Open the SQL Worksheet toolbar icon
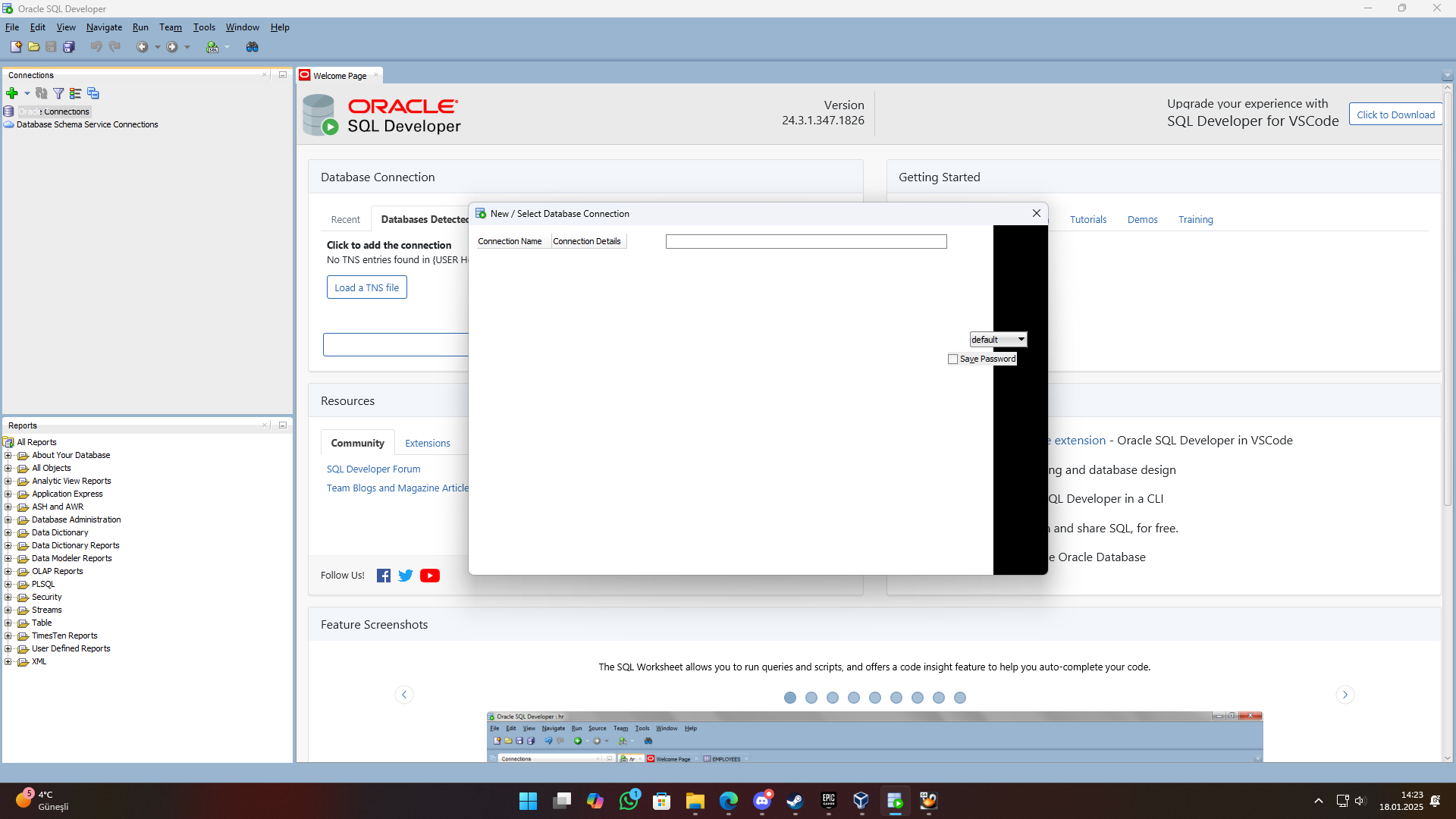This screenshot has height=819, width=1456. (212, 47)
